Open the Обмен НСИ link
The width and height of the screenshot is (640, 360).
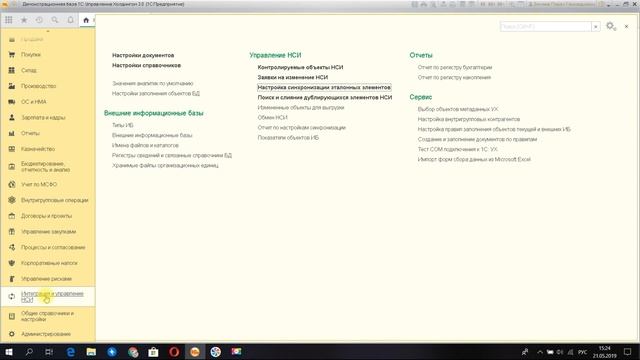coord(272,118)
